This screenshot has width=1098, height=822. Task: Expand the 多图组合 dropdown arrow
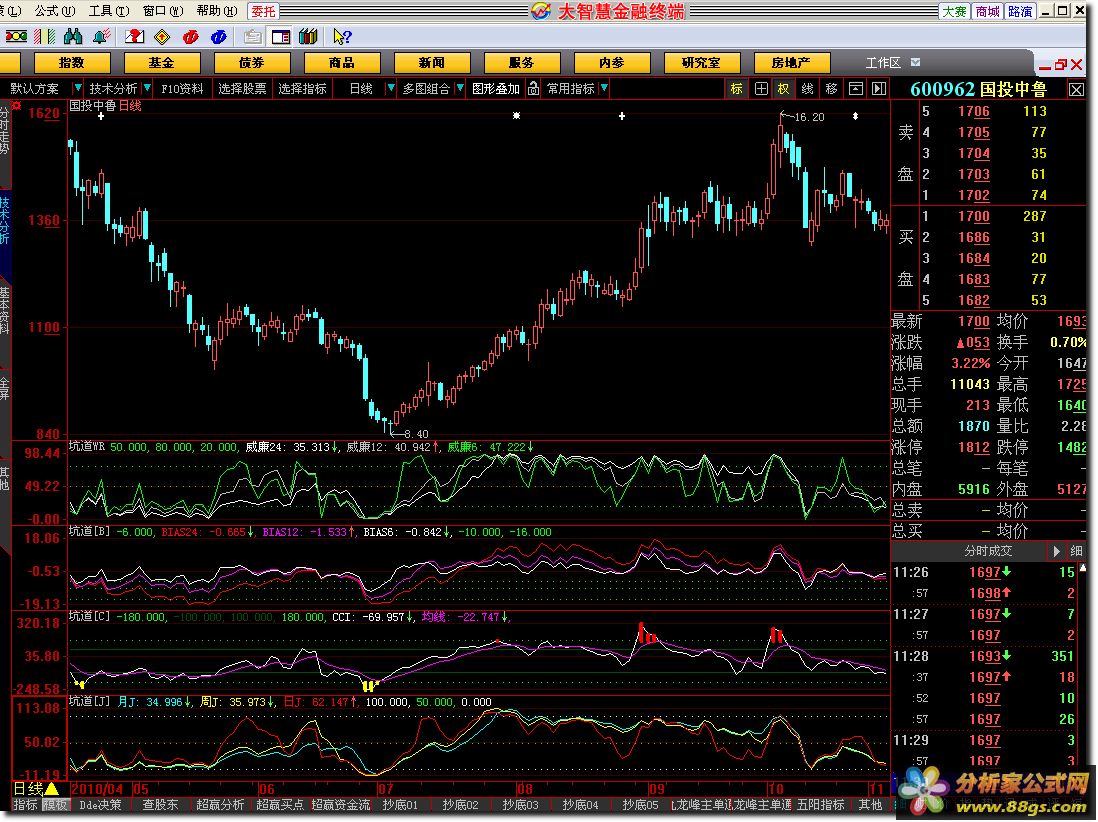click(459, 88)
